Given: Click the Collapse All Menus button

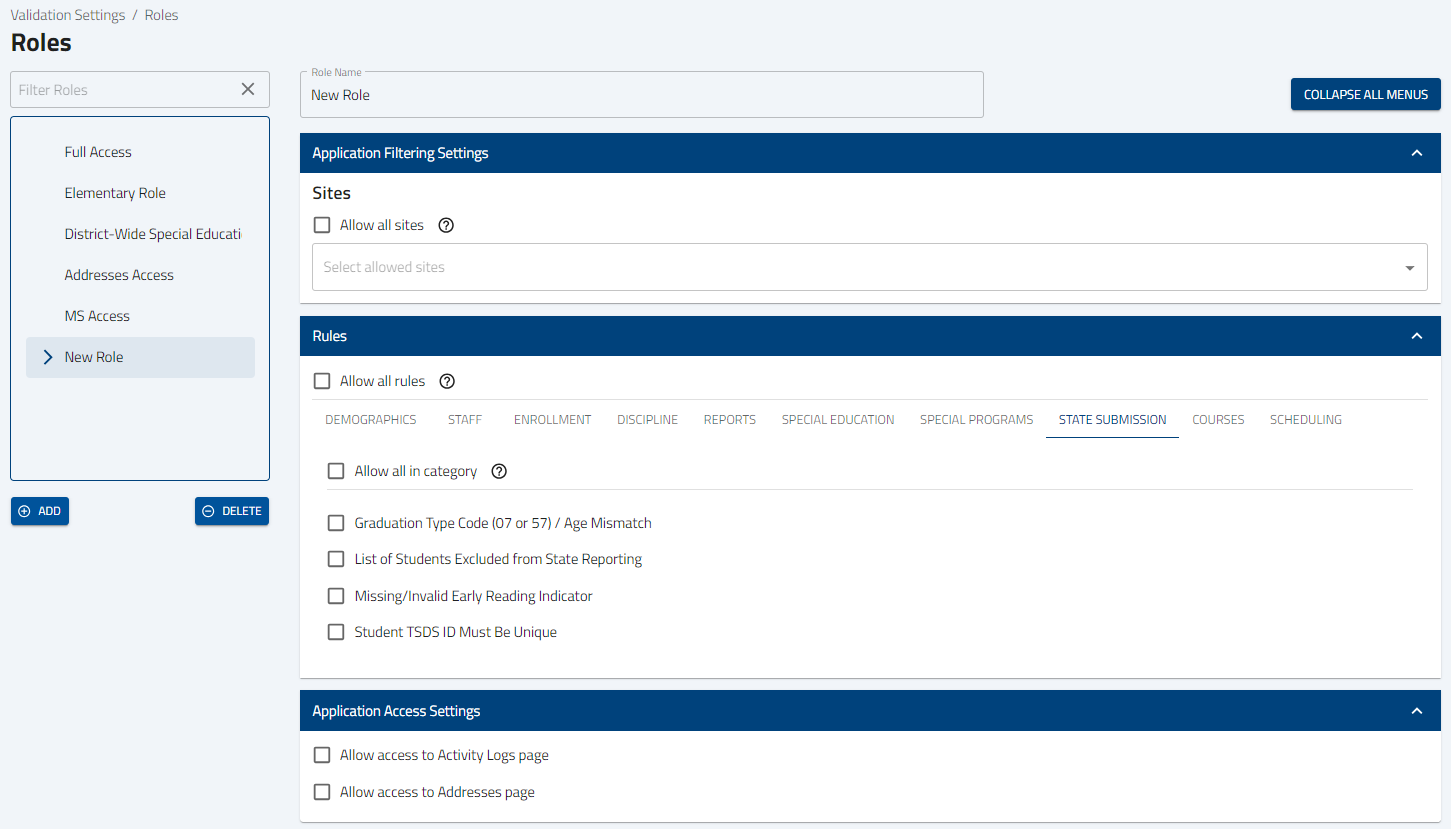Looking at the screenshot, I should [1366, 94].
